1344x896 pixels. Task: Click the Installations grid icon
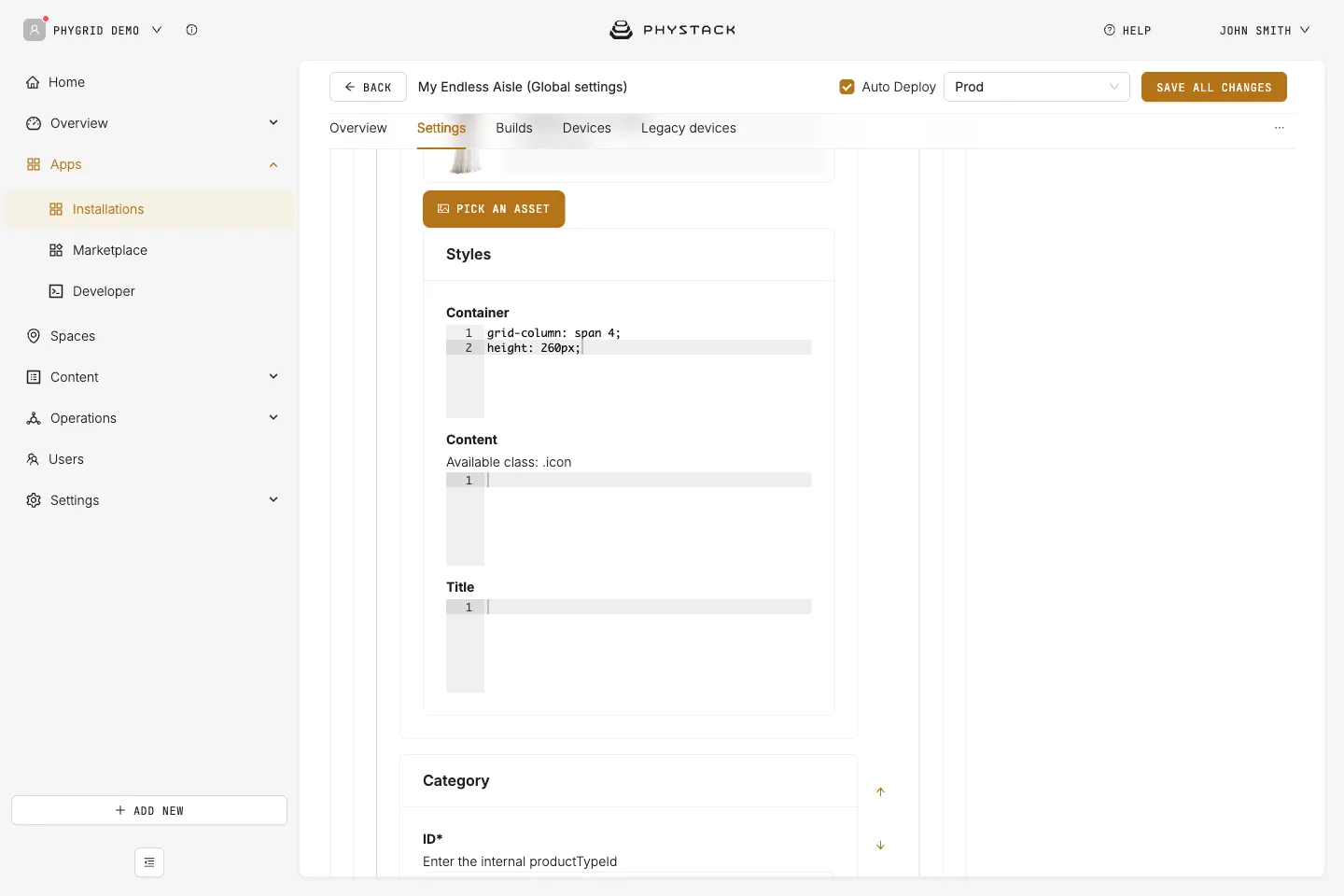pyautogui.click(x=56, y=209)
